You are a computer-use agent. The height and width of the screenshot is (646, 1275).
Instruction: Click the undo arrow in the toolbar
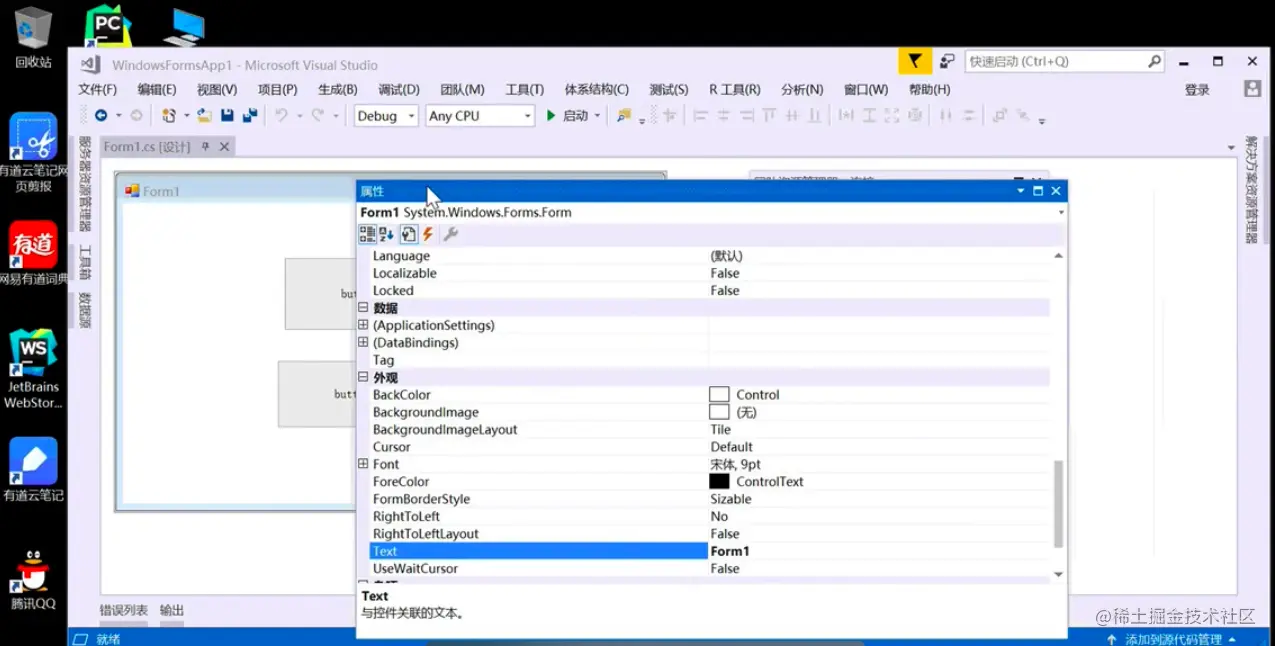point(281,116)
